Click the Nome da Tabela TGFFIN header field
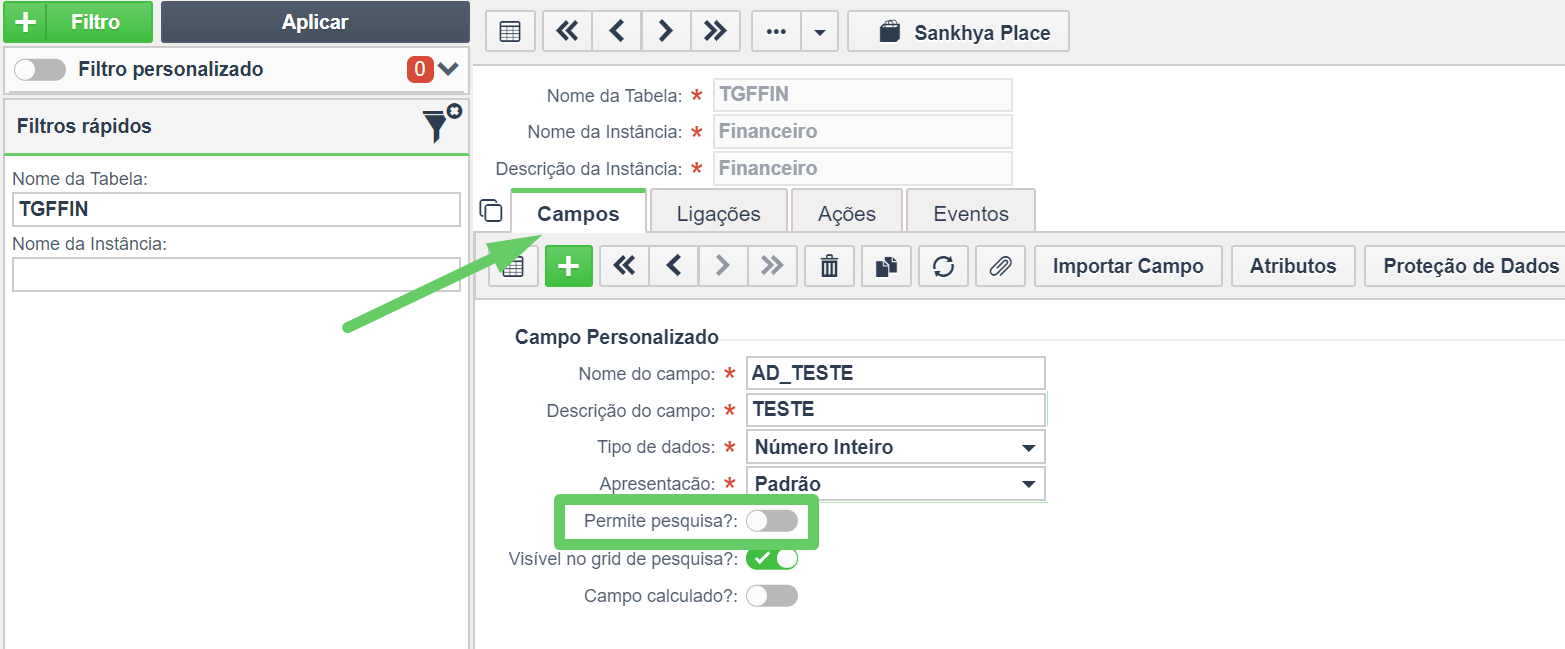This screenshot has width=1565, height=649. (862, 95)
